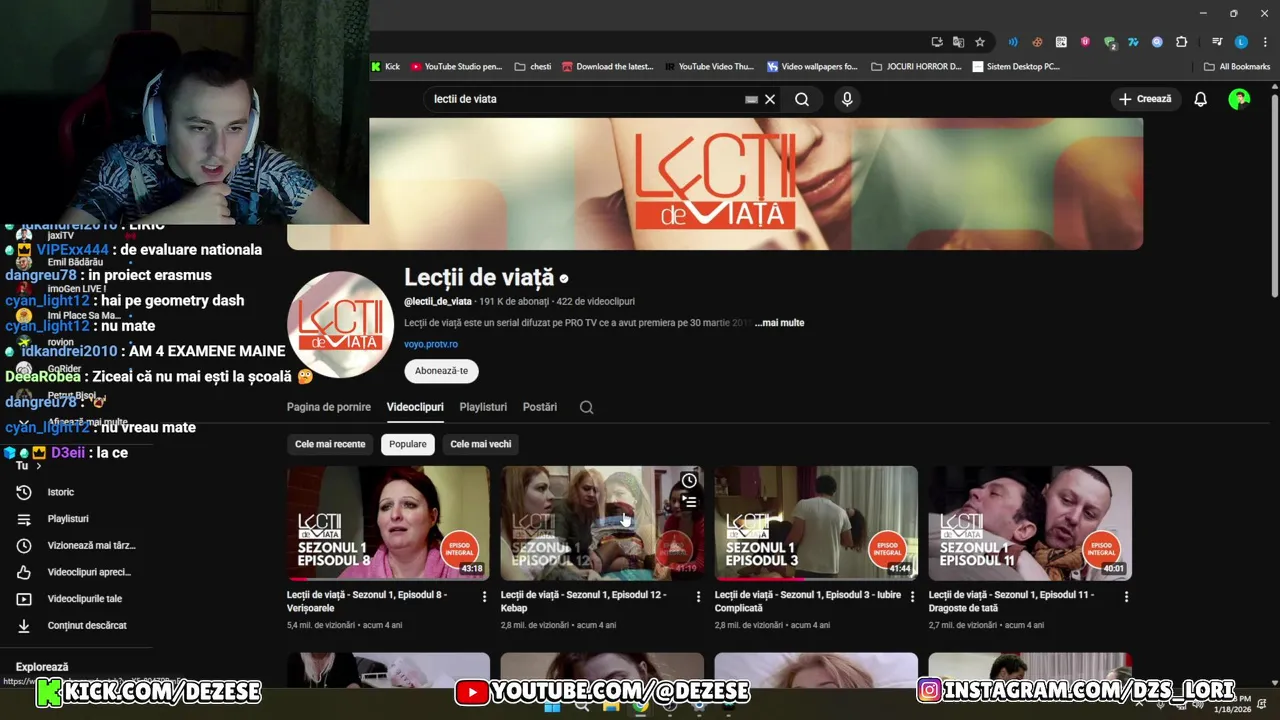
Task: Open the media control playlist icon in toolbar
Action: point(1217,42)
